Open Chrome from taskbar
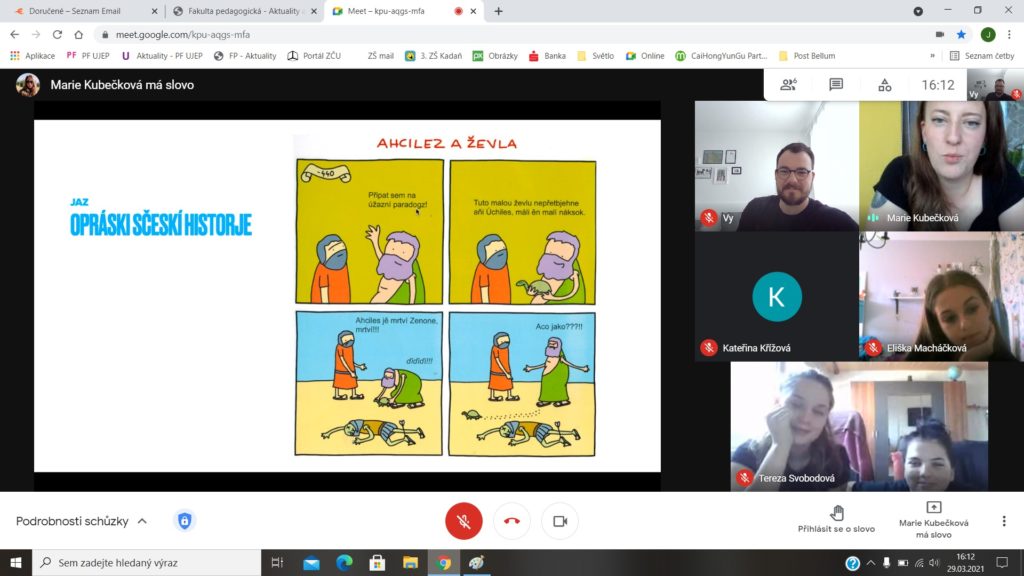The width and height of the screenshot is (1024, 576). click(443, 562)
